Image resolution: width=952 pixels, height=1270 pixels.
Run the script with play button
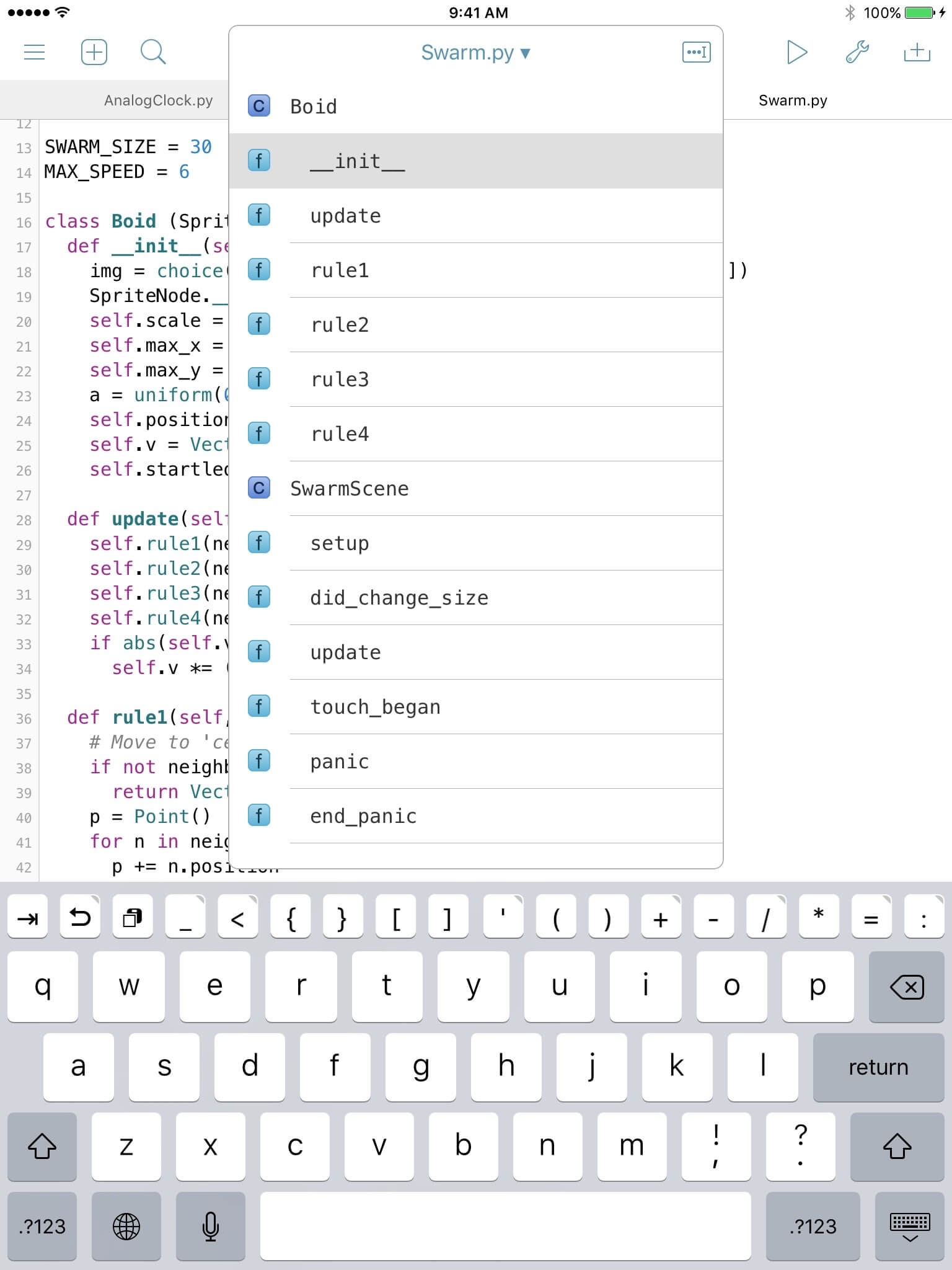click(796, 52)
